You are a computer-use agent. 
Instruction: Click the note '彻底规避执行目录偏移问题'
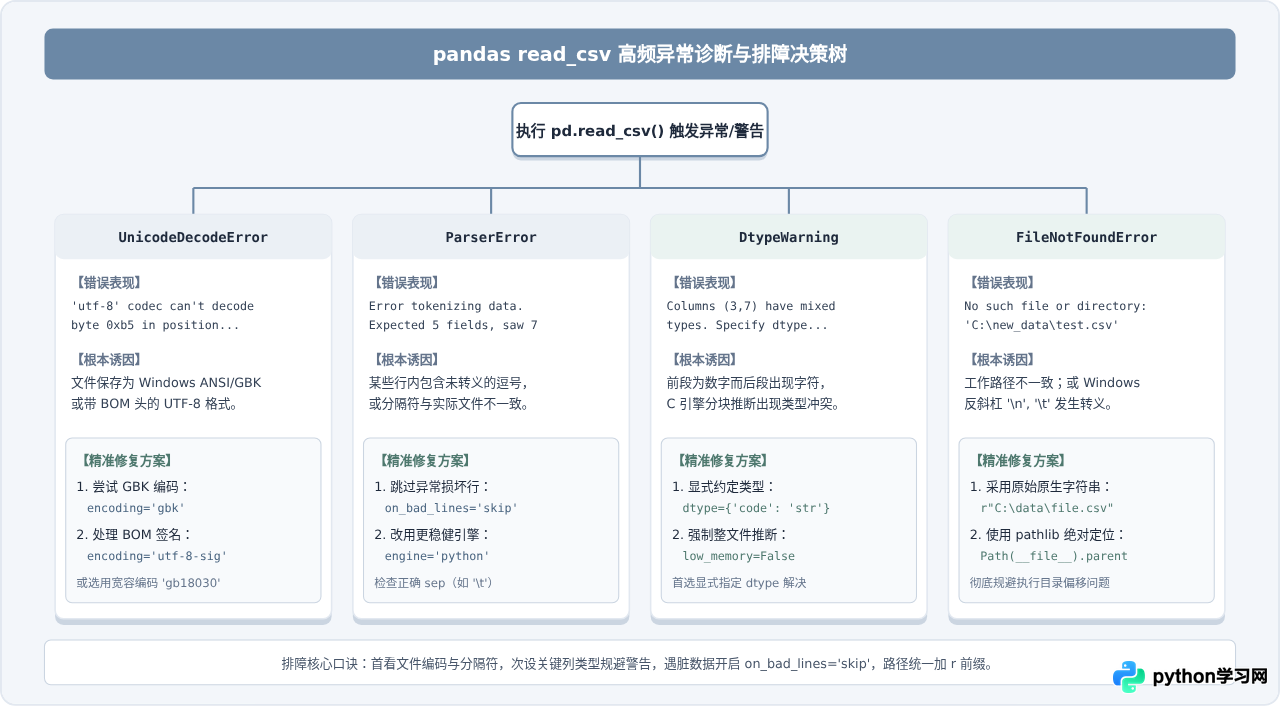pyautogui.click(x=1040, y=582)
